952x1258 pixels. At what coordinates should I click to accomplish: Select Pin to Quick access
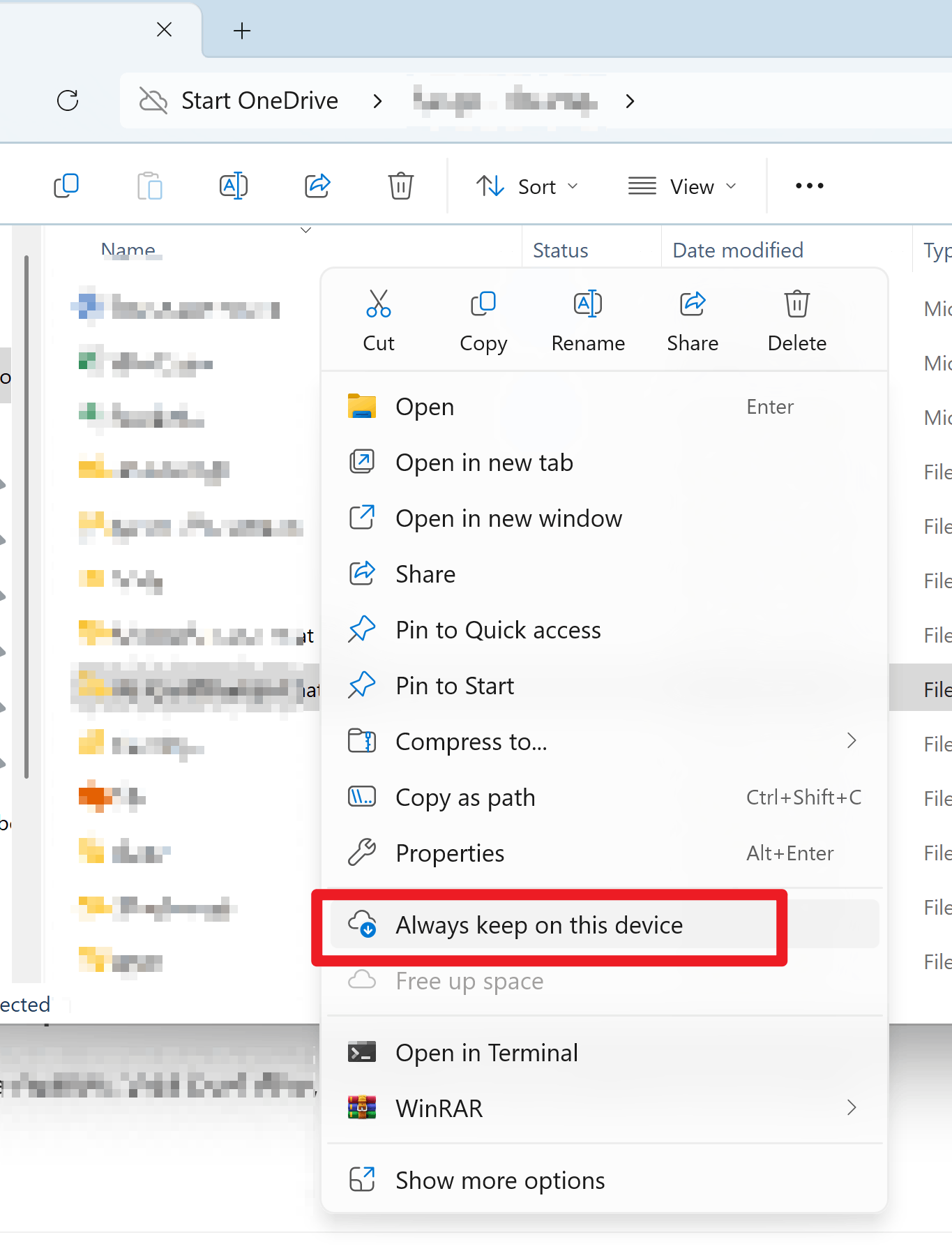604,629
